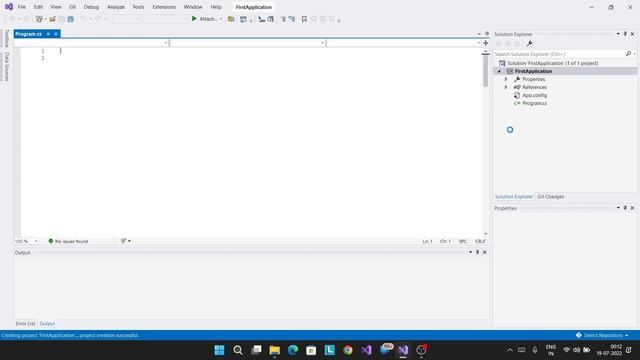Click the code cleanup brush icon in editor status bar
Viewport: 640px width, 360px height.
pyautogui.click(x=123, y=241)
